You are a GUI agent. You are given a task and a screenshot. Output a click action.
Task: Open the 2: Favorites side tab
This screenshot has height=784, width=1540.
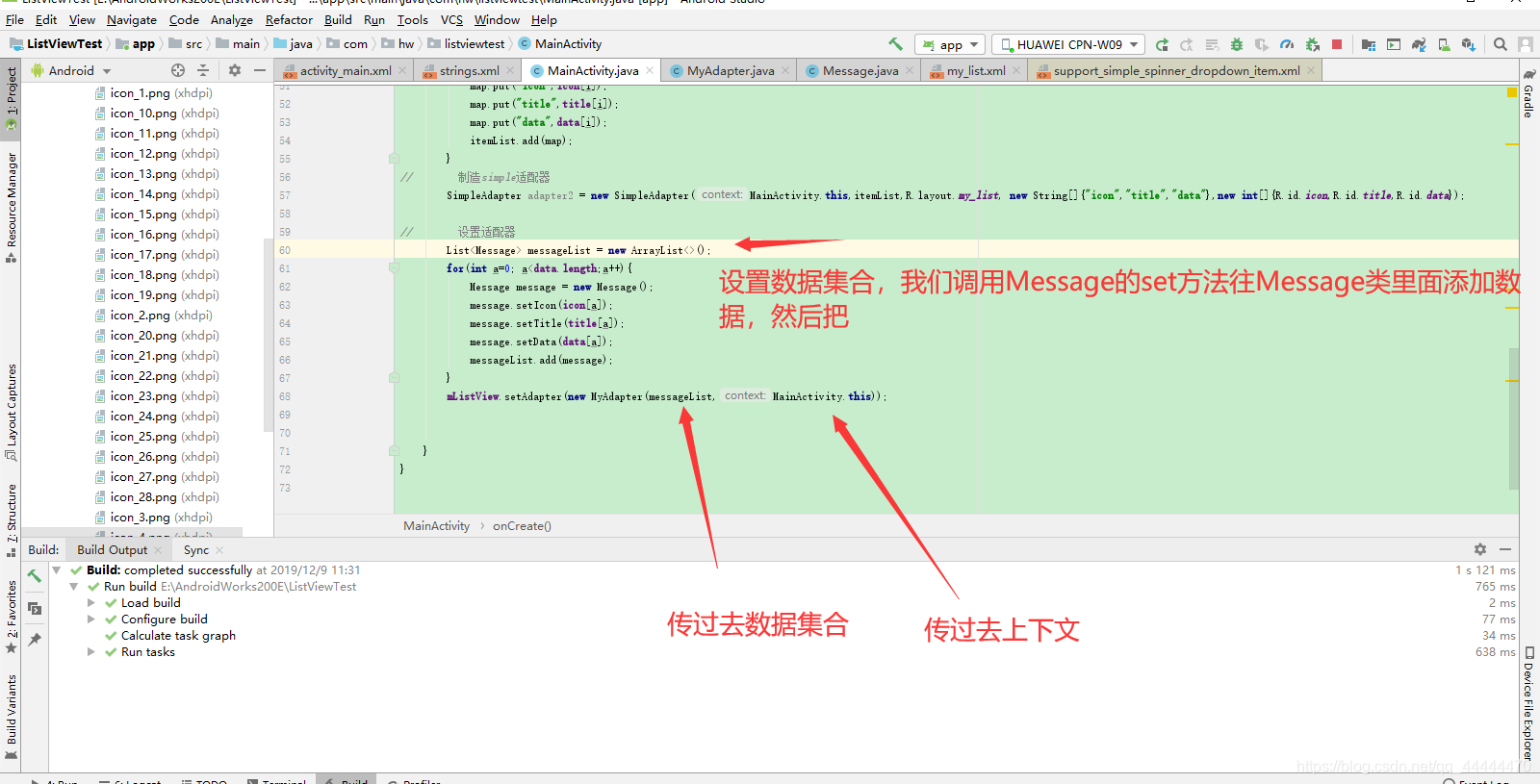click(x=12, y=616)
